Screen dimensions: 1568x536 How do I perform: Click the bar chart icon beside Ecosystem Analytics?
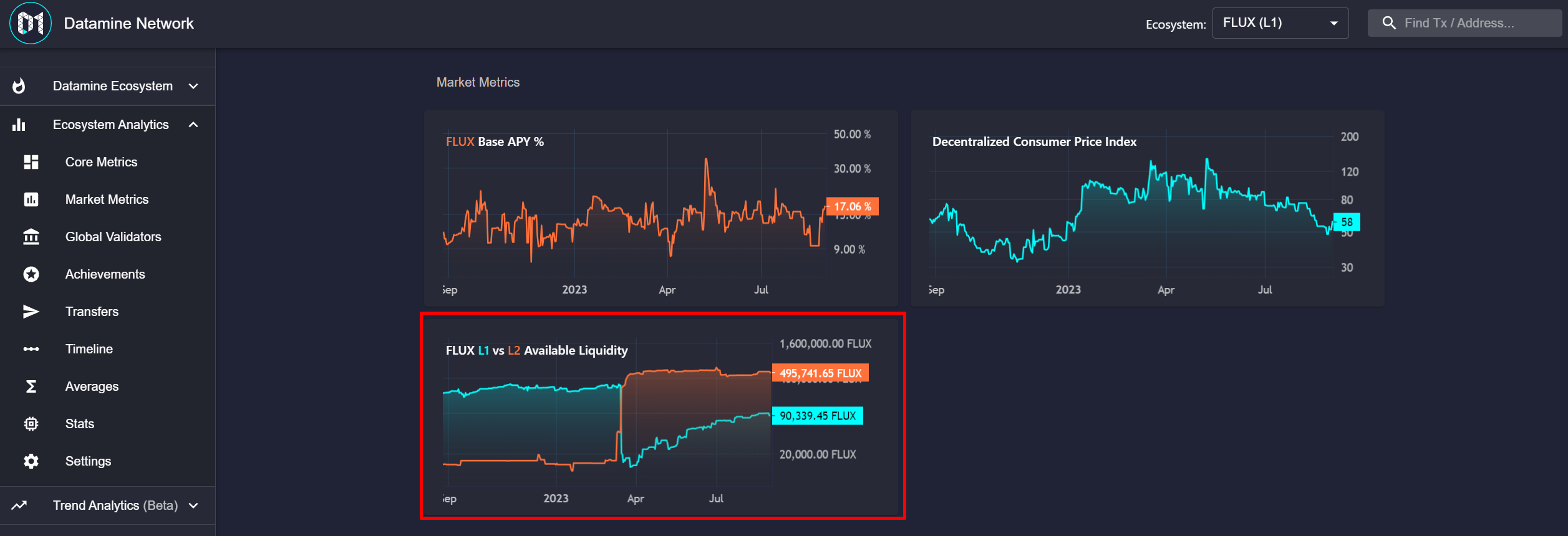19,125
